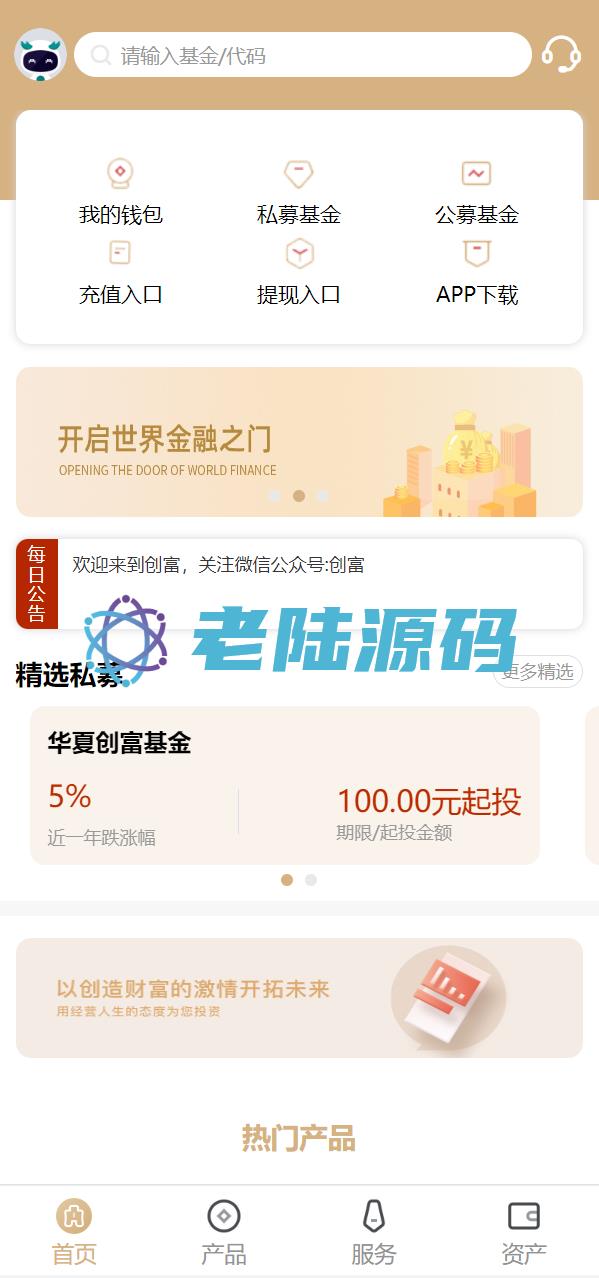Screen dimensions: 599x1278
Task: Select the first banner pagination dot
Action: (x=274, y=495)
